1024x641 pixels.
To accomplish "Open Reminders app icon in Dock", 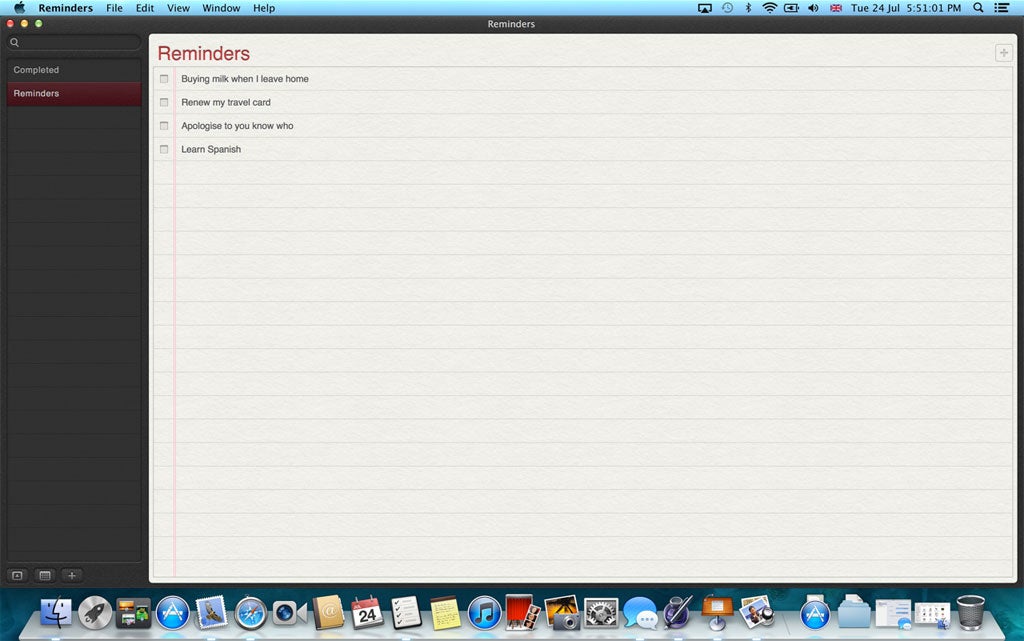I will click(406, 612).
